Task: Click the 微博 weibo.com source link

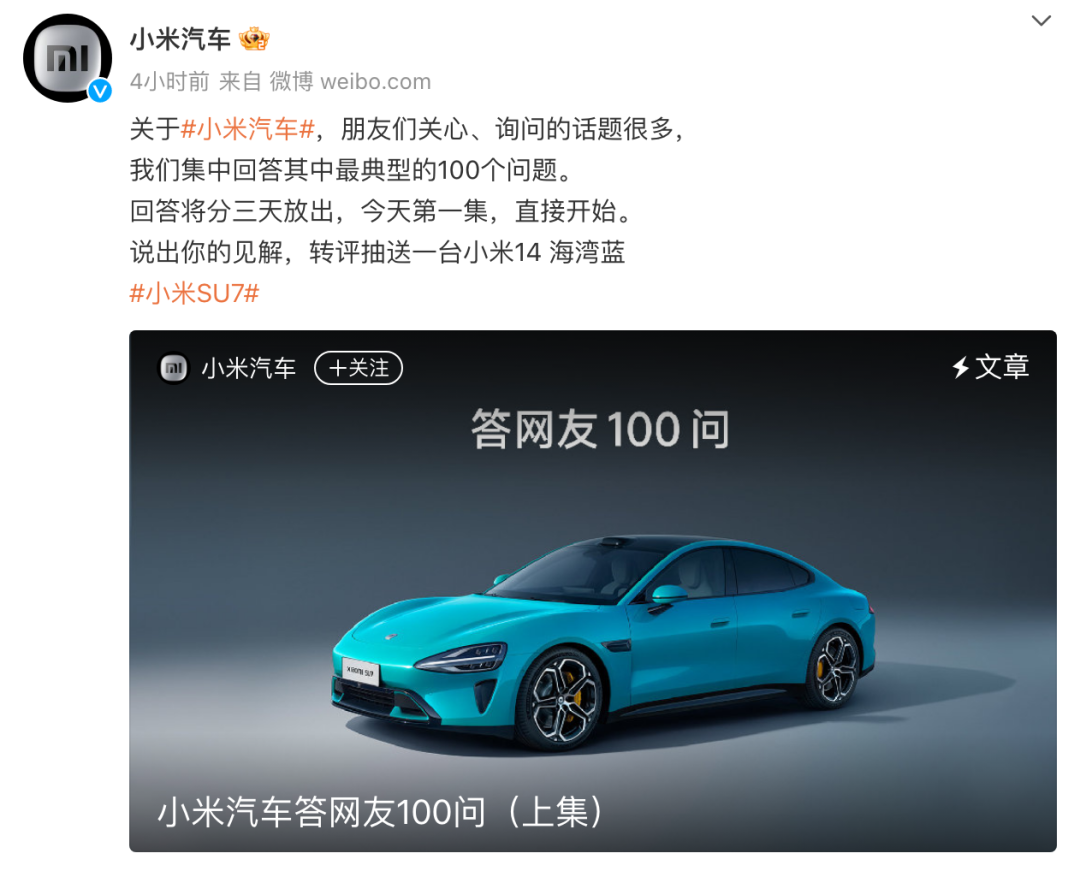Action: [x=350, y=81]
